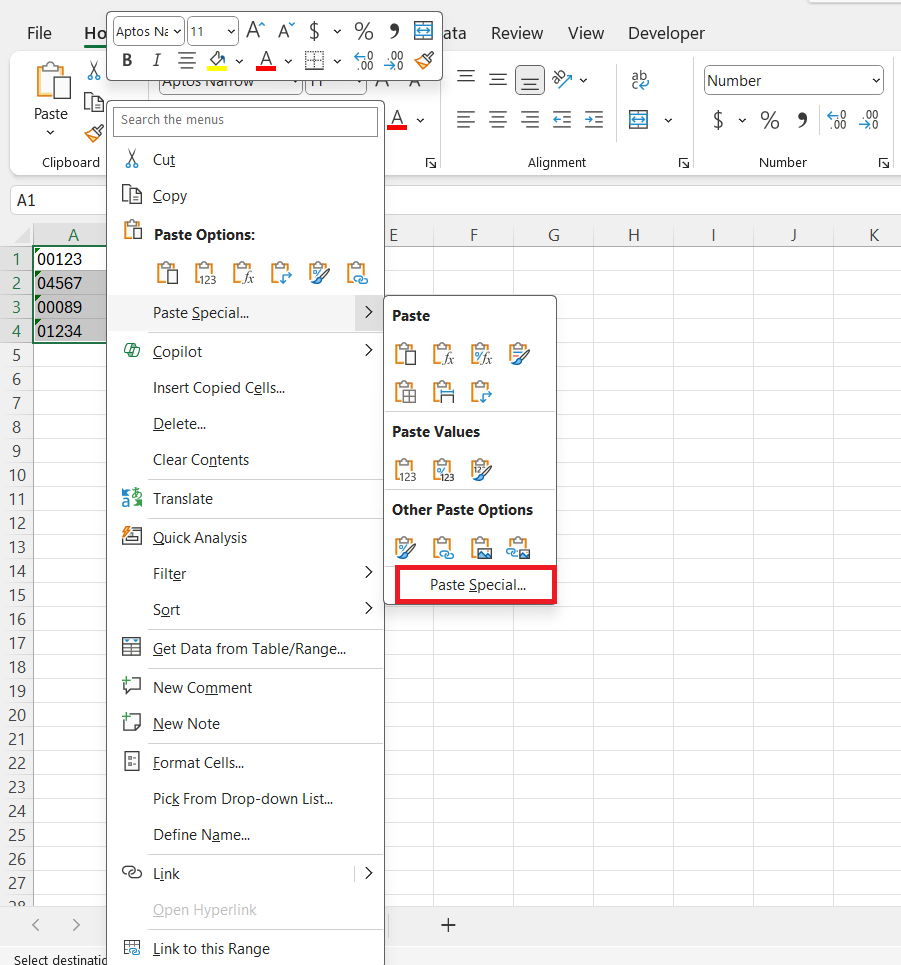Click the ribbon Paste button
This screenshot has height=965, width=901.
click(51, 98)
